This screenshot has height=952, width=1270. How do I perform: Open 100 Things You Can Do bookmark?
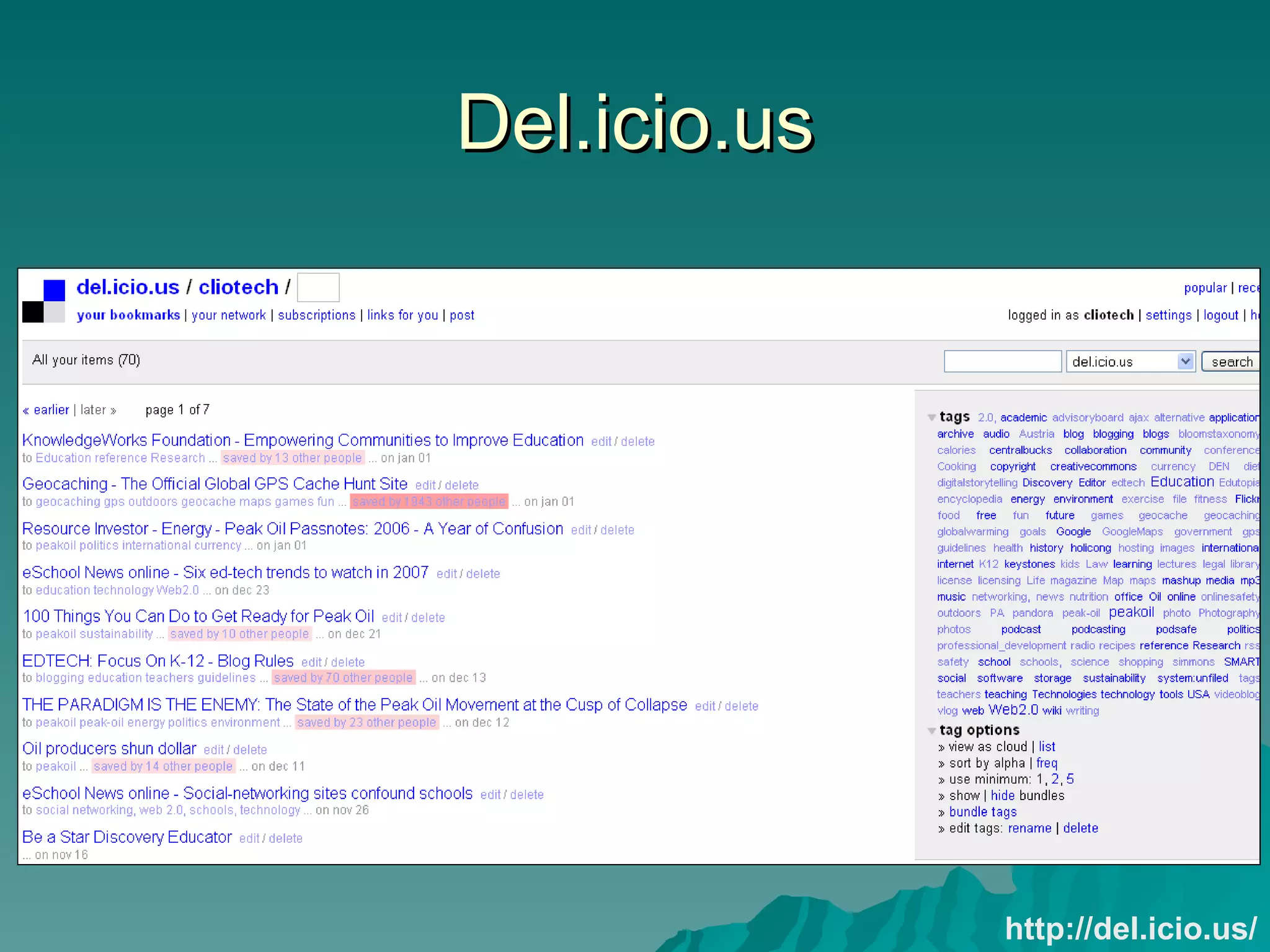[198, 616]
